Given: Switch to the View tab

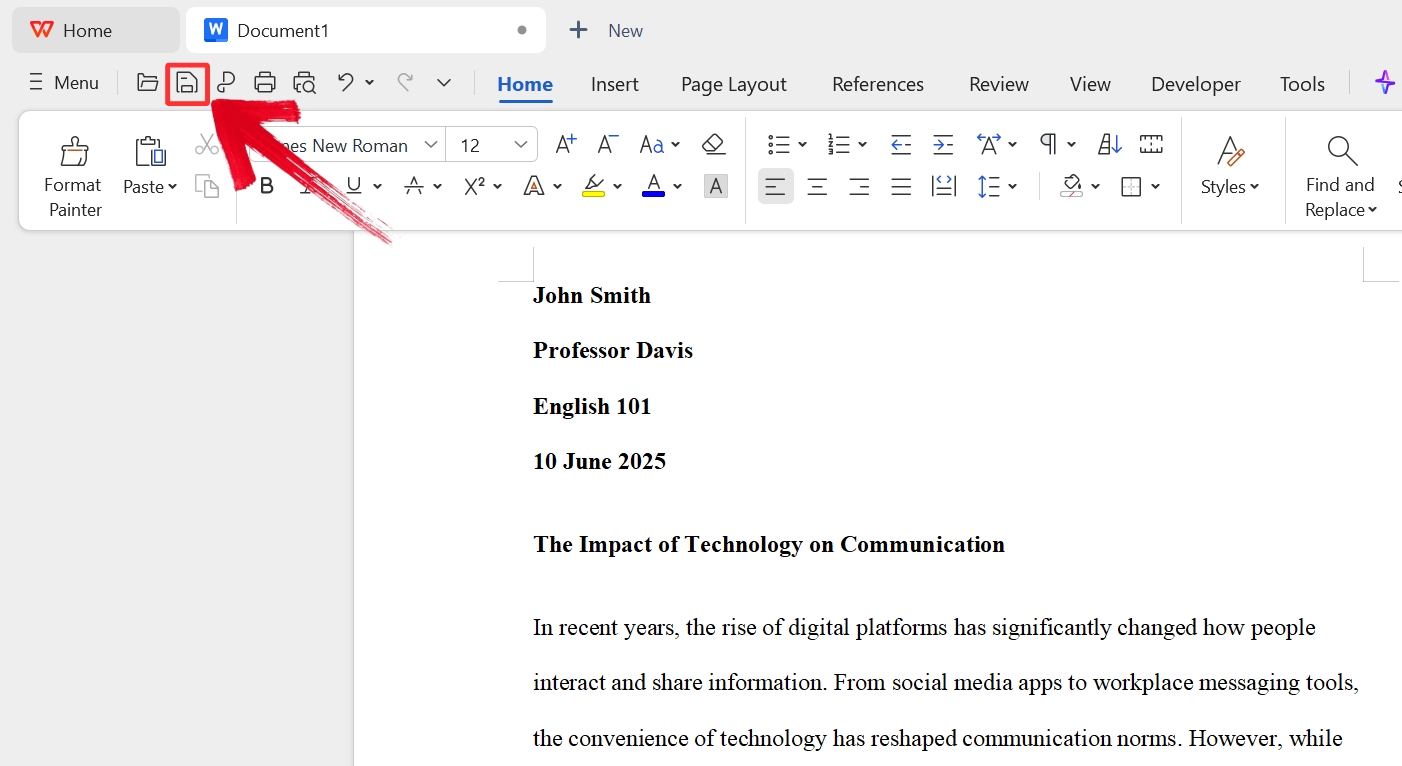Looking at the screenshot, I should tap(1090, 84).
